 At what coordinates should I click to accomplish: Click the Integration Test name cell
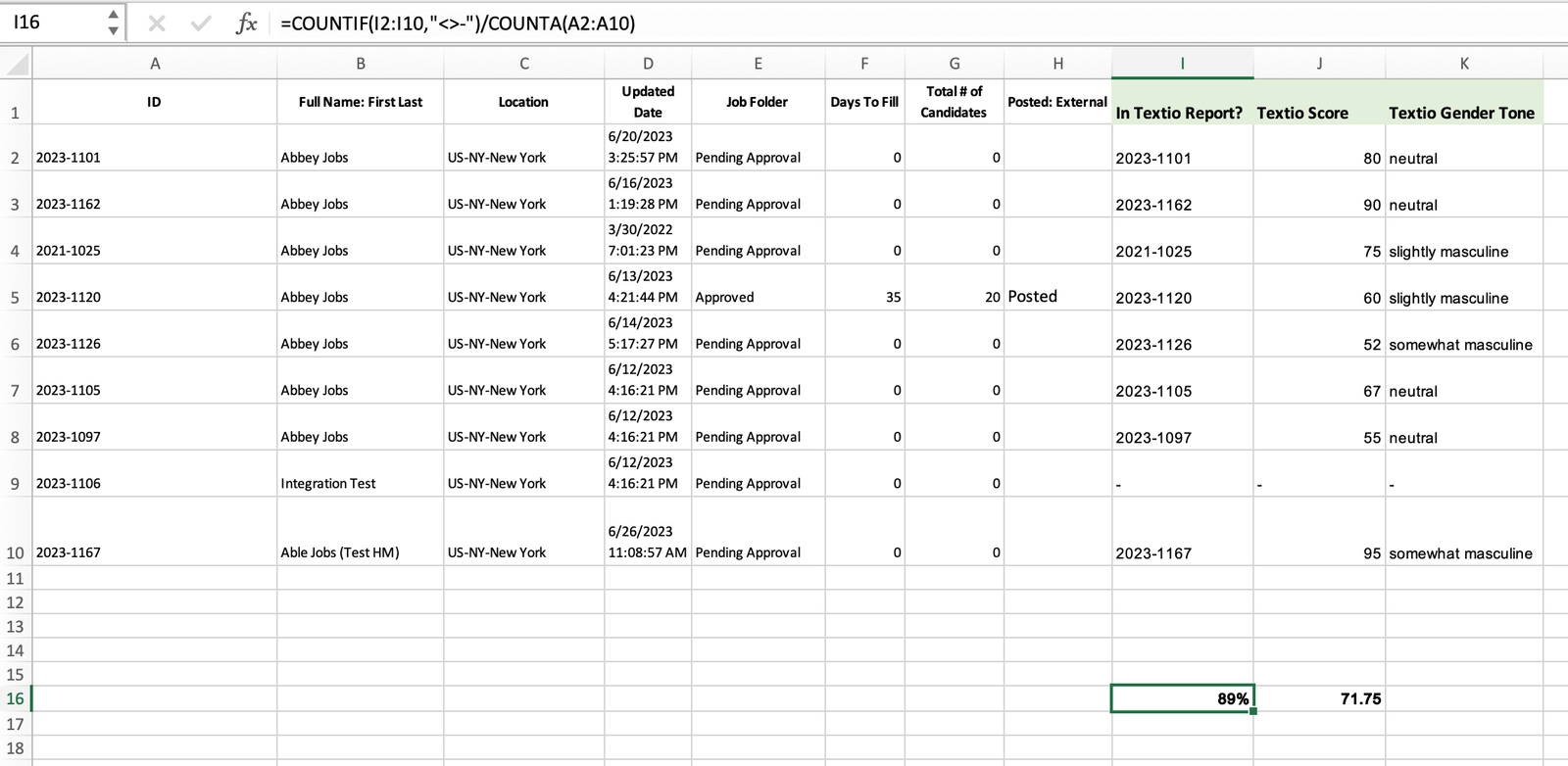(360, 483)
